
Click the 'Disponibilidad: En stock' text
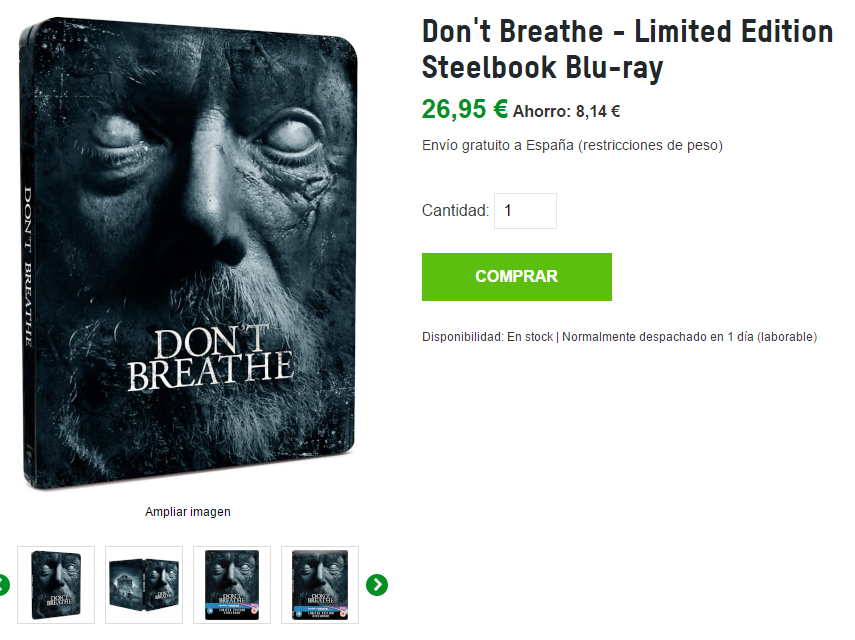[x=487, y=337]
